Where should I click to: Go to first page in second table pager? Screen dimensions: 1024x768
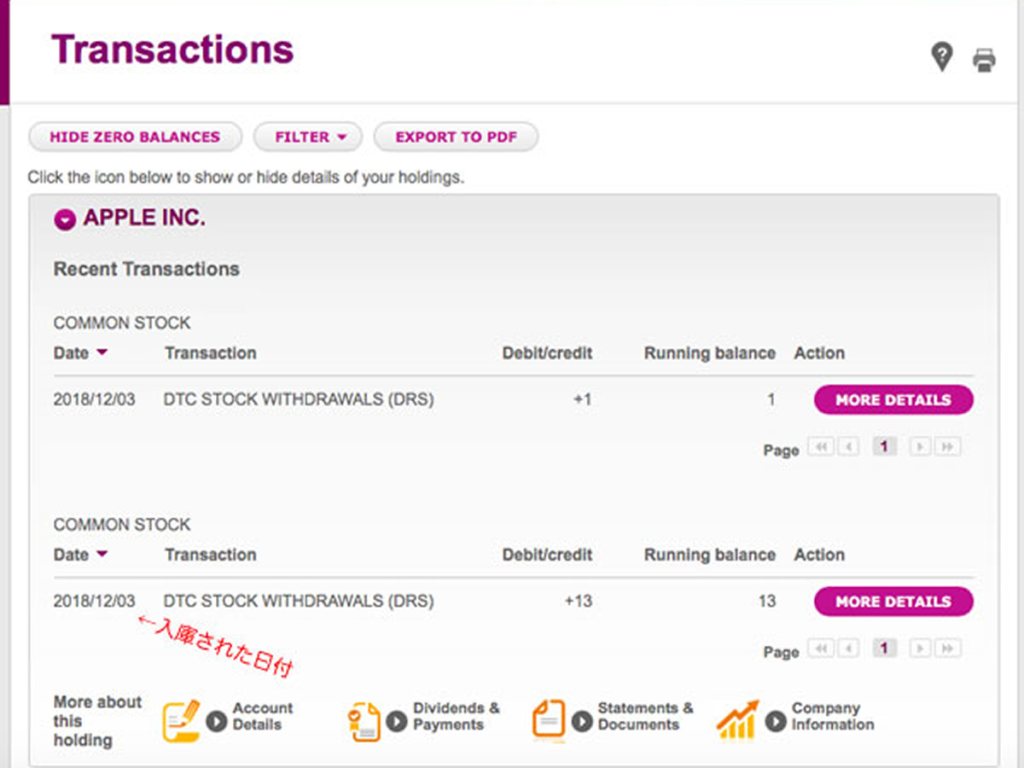tap(821, 648)
